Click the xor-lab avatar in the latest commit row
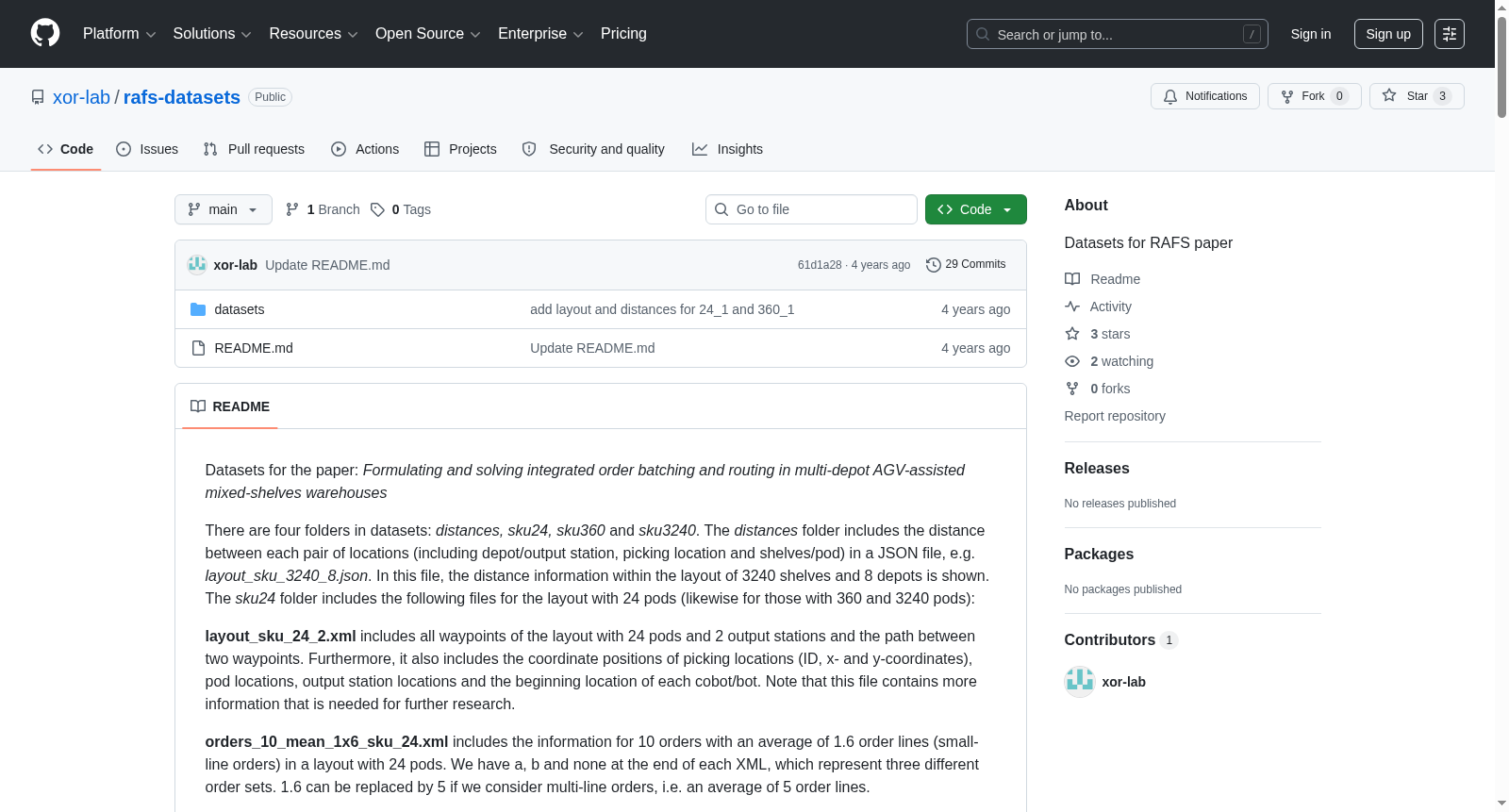The height and width of the screenshot is (812, 1509). point(197,265)
